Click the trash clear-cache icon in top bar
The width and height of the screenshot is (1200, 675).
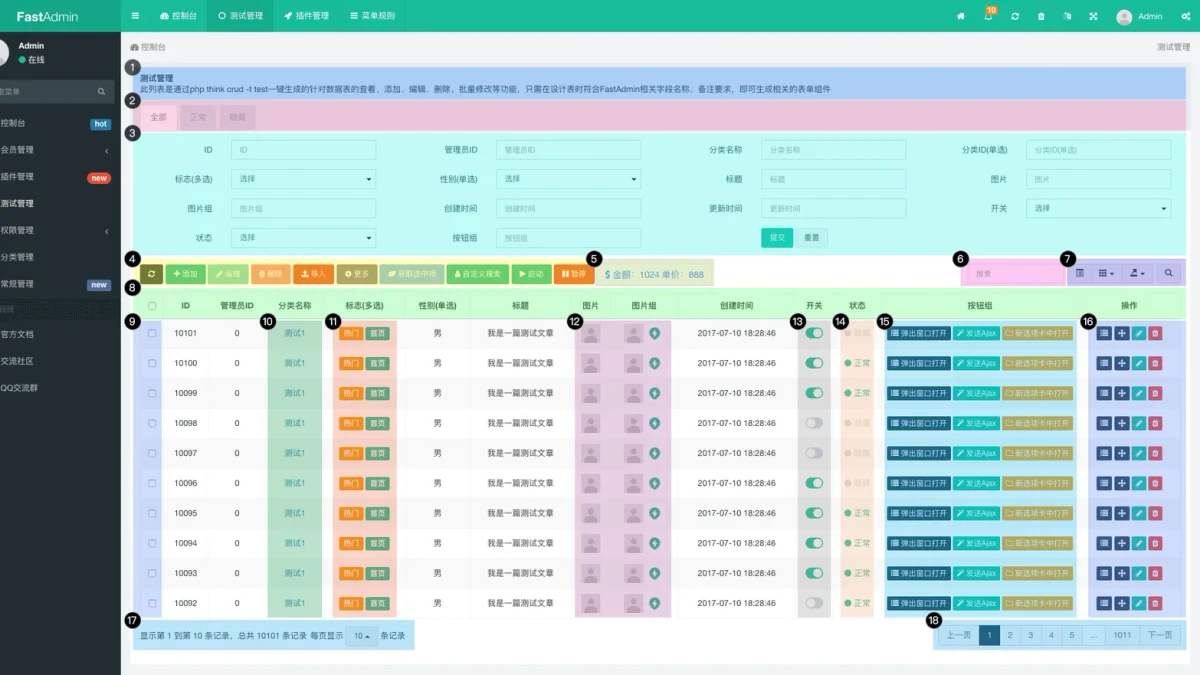(x=1041, y=16)
